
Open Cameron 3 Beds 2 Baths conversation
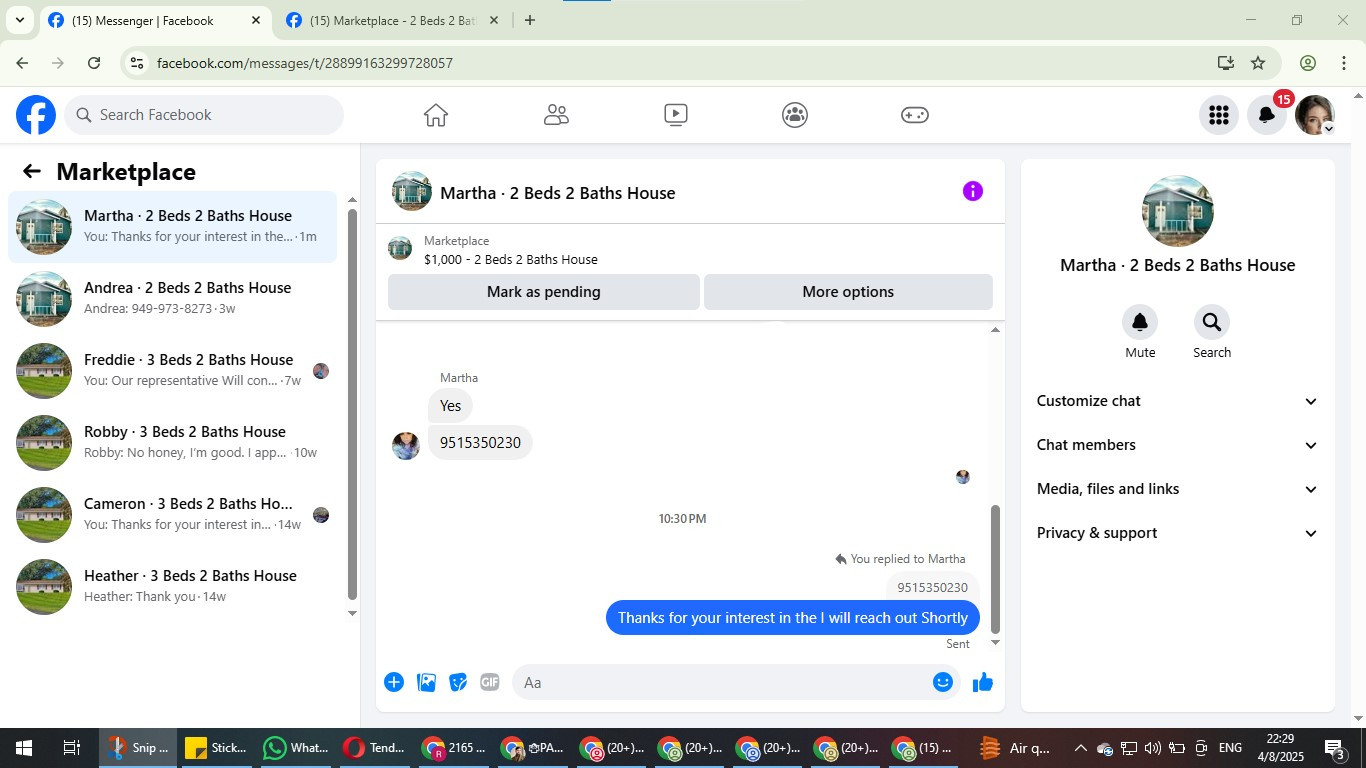172,515
